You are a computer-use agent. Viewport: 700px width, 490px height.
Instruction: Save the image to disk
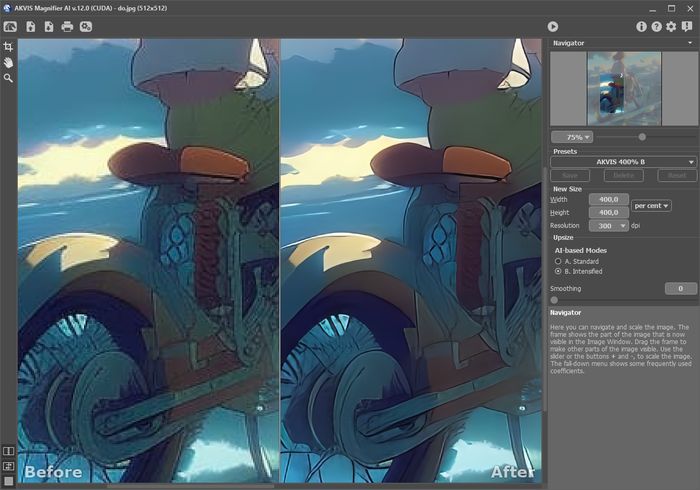coord(49,27)
